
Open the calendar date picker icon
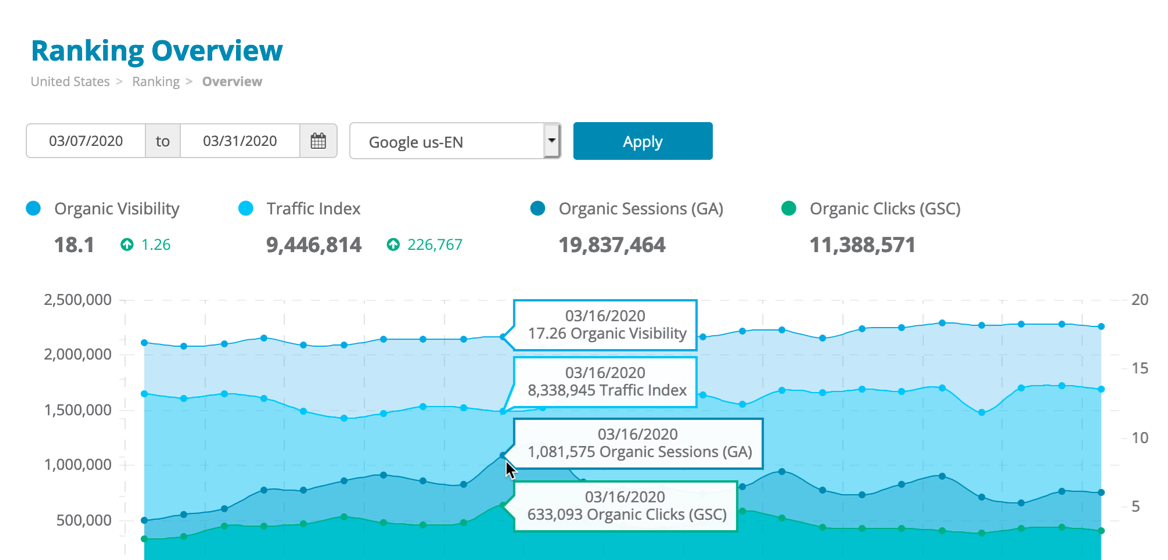point(319,141)
